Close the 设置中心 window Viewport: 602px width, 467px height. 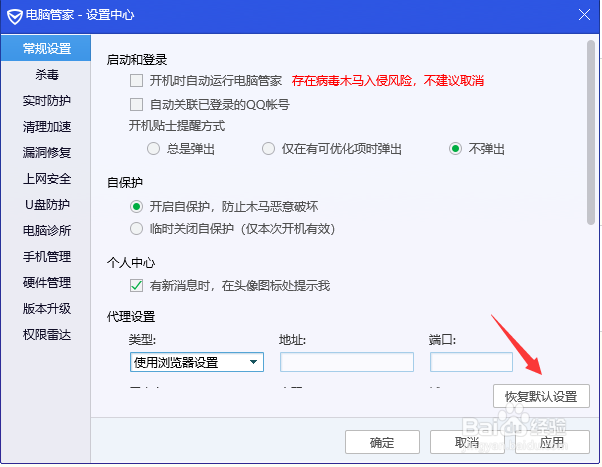tap(584, 15)
